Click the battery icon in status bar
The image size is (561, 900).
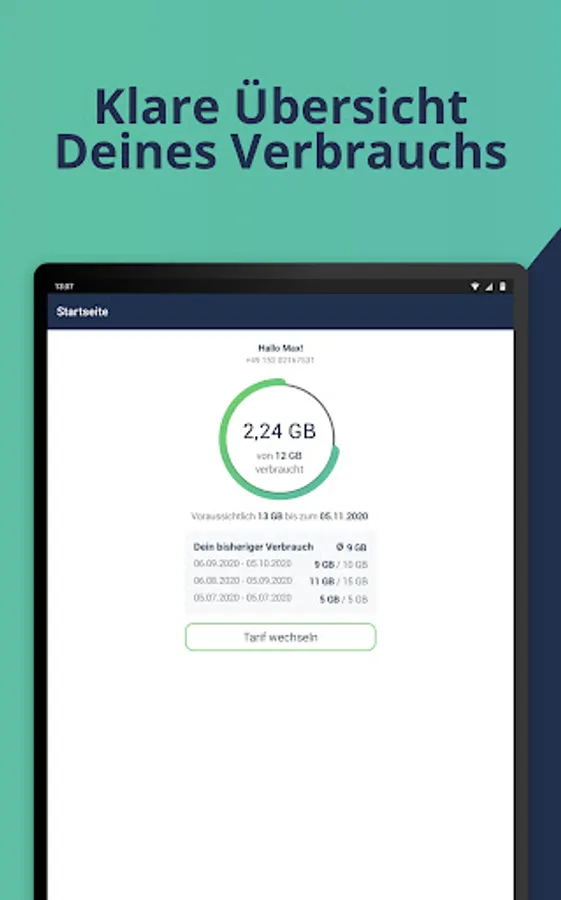[502, 286]
